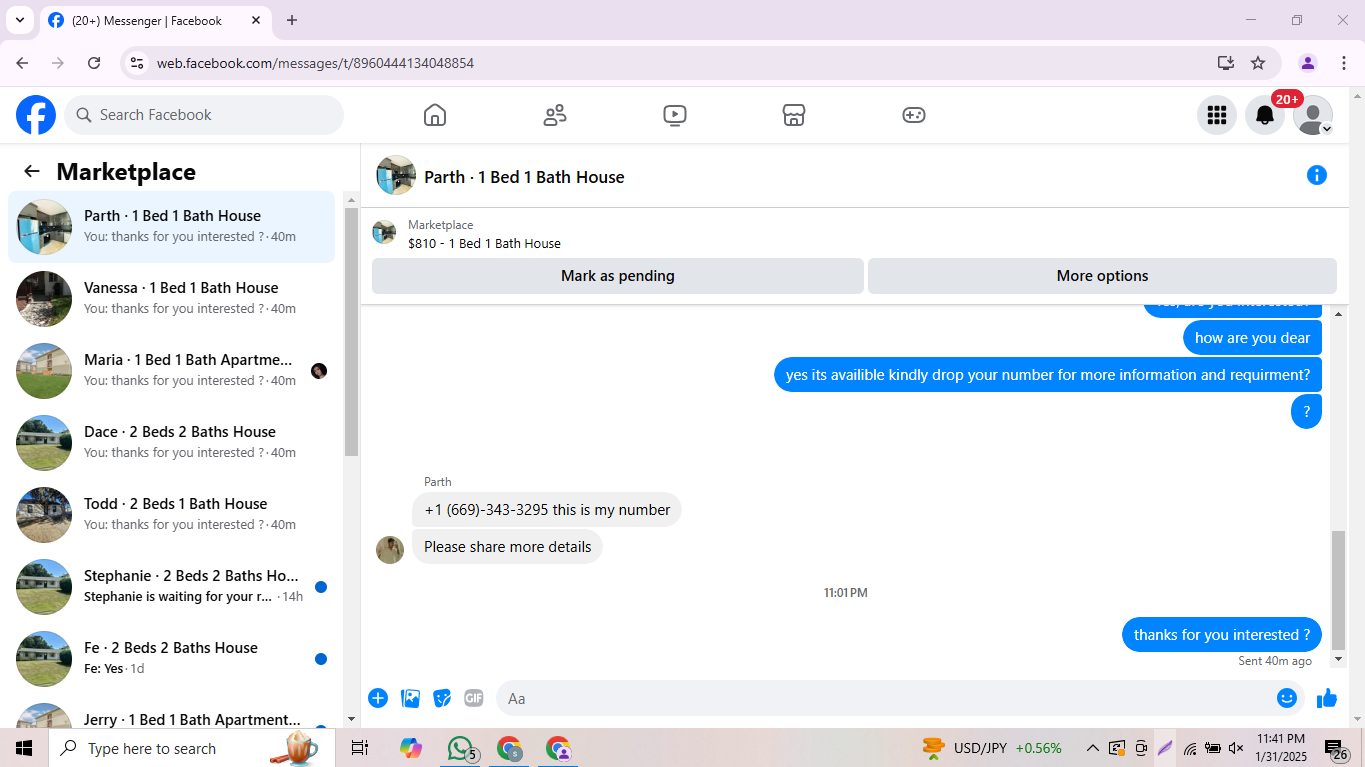Open Task View on the taskbar
The width and height of the screenshot is (1365, 767).
coord(360,748)
